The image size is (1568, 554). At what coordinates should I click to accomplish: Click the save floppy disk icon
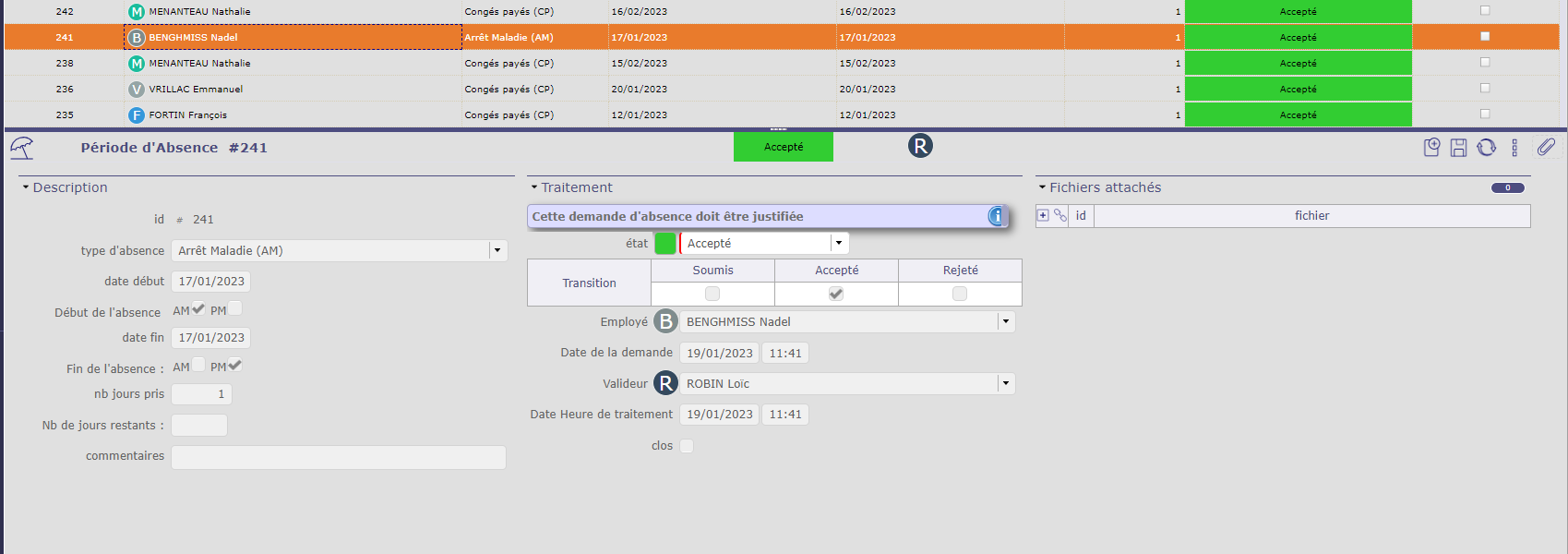[1458, 147]
